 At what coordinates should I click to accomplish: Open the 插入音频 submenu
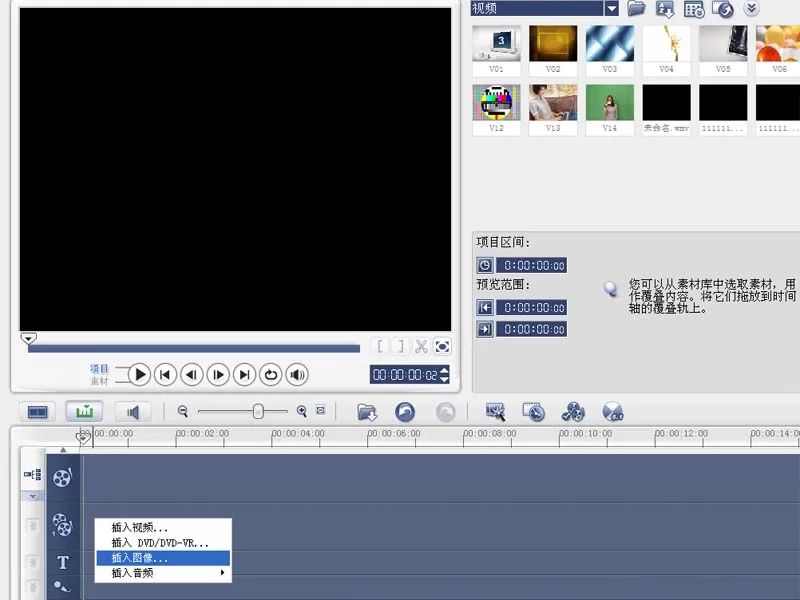(x=163, y=573)
